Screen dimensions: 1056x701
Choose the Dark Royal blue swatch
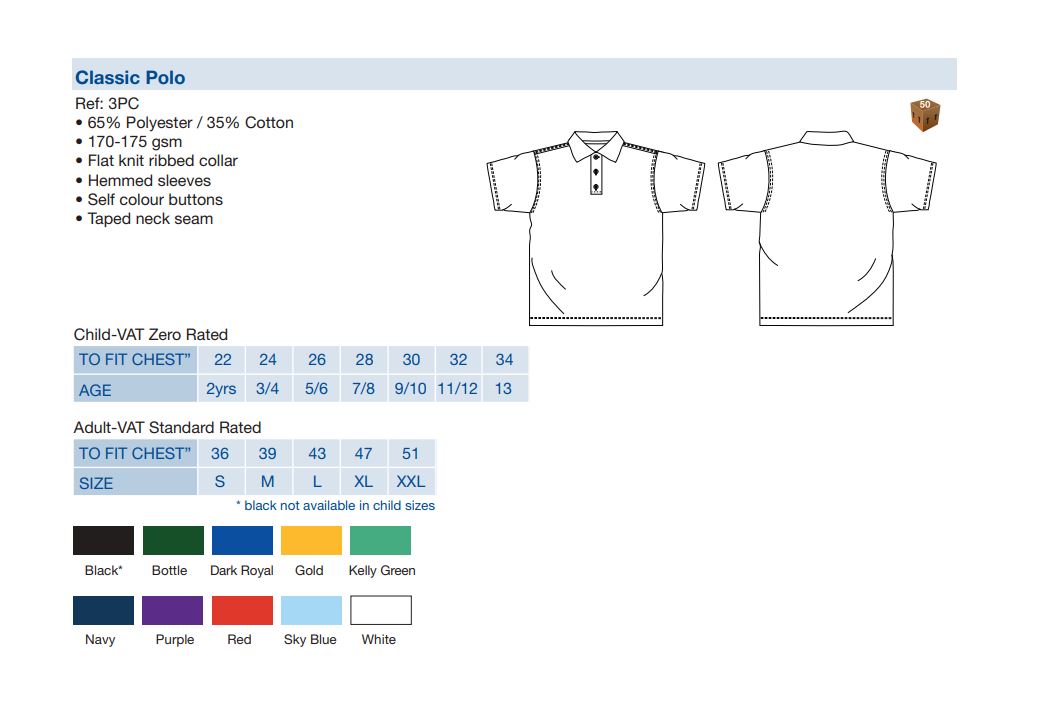pos(242,541)
